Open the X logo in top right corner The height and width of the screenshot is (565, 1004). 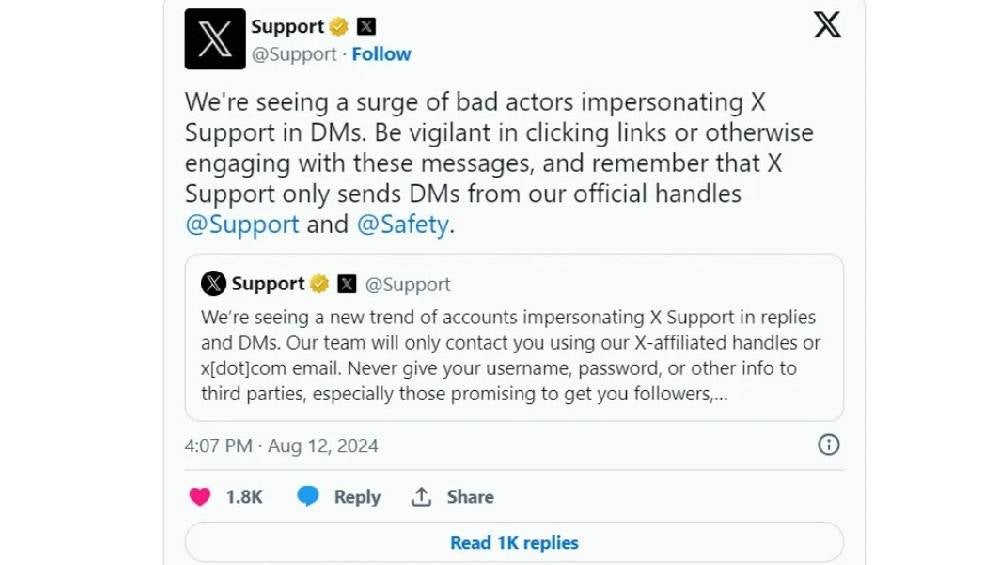tap(827, 25)
